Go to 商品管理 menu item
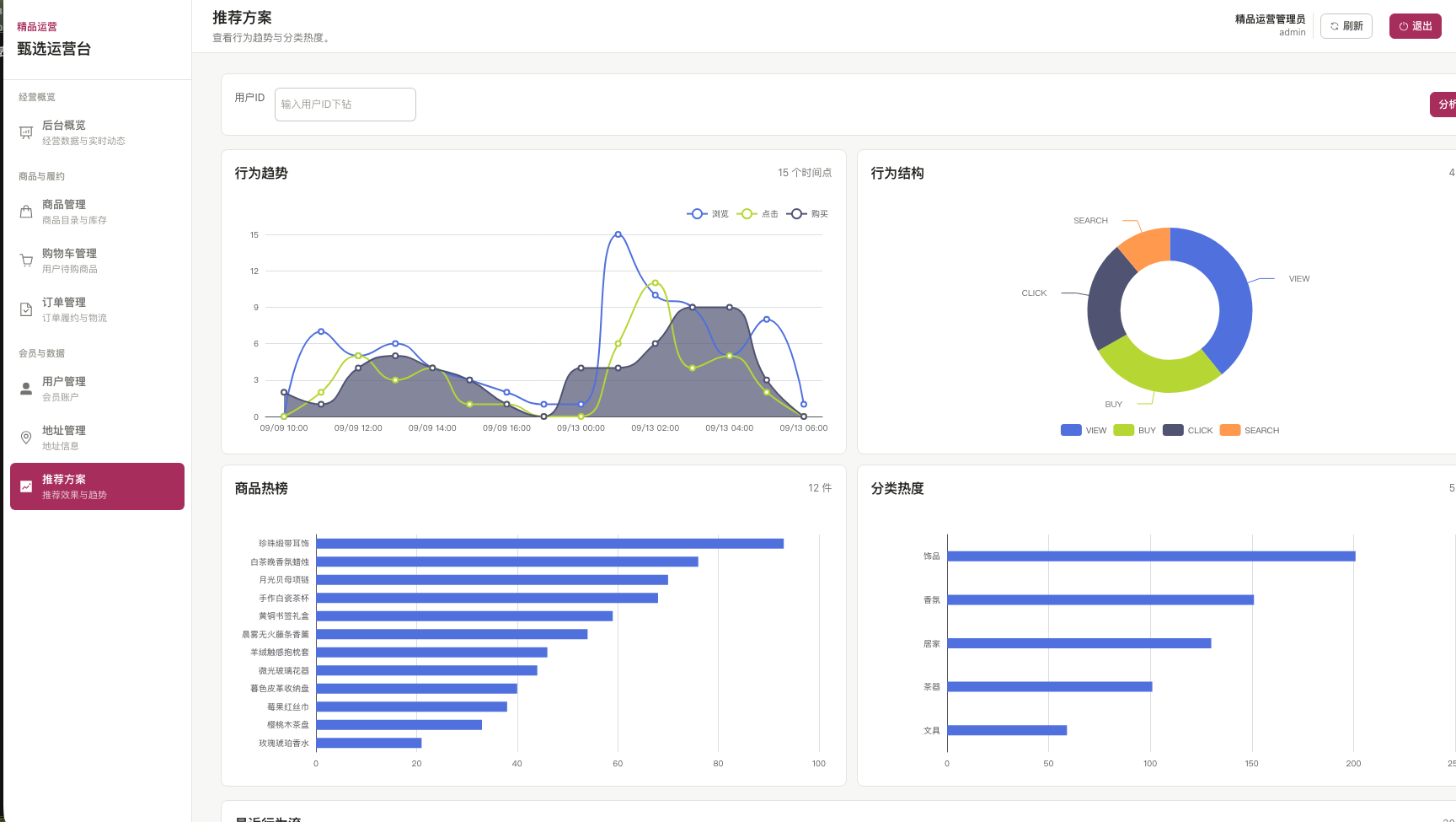 point(97,212)
